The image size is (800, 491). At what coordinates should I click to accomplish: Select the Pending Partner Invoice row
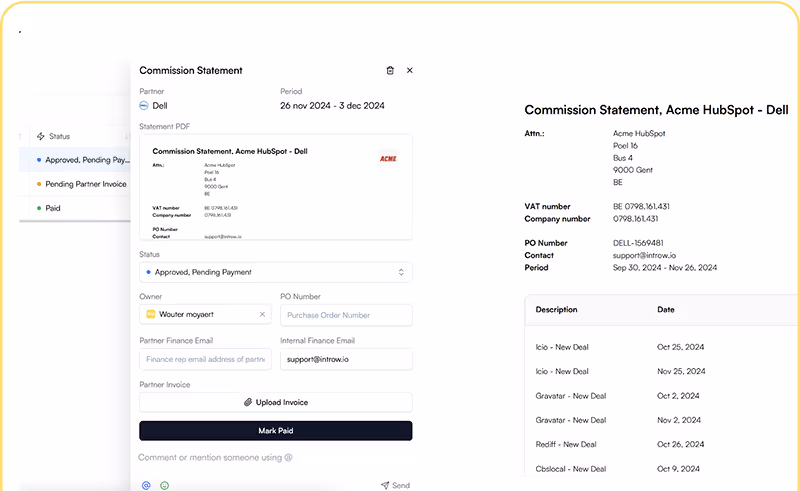click(75, 184)
